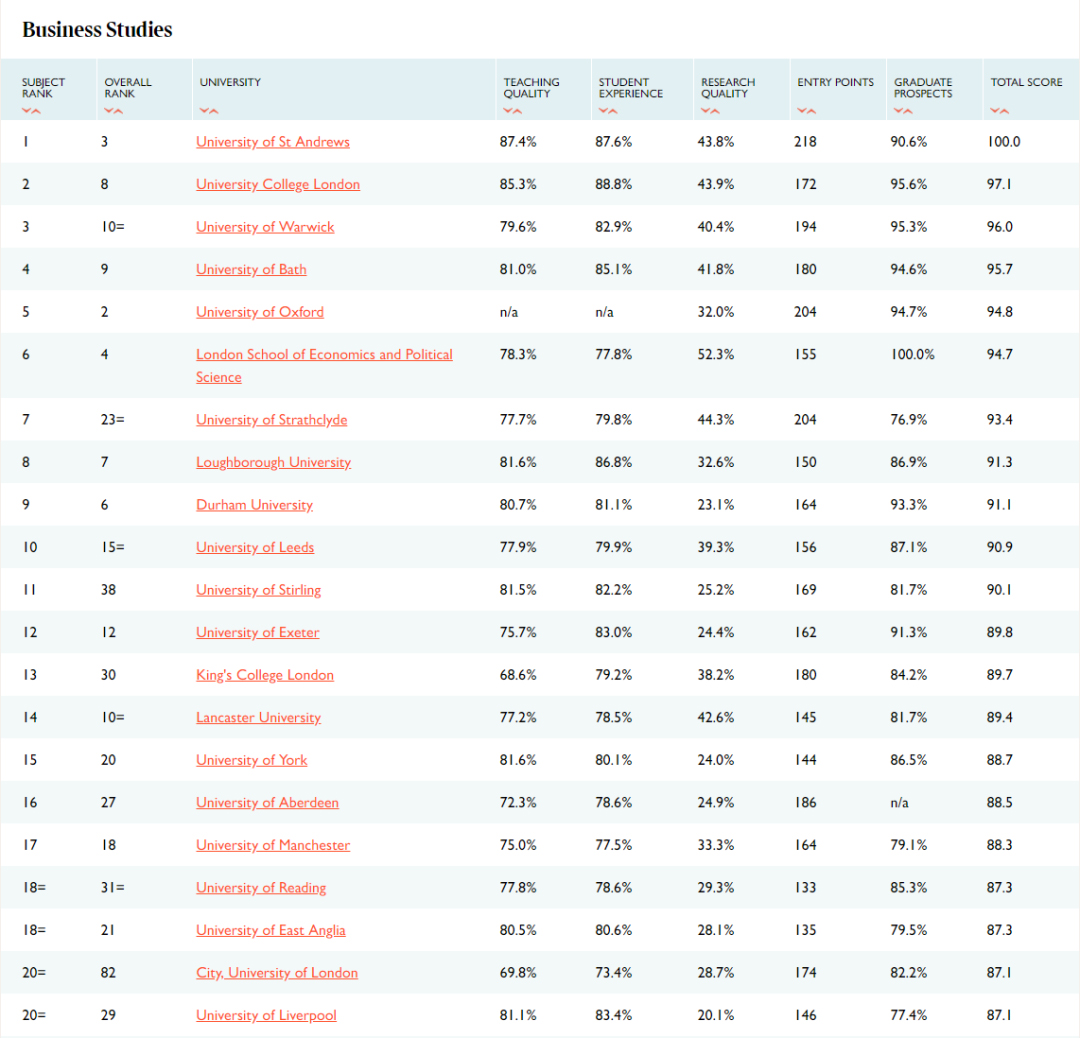
Task: Sort by Student Experience using arrows icon
Action: pos(607,111)
